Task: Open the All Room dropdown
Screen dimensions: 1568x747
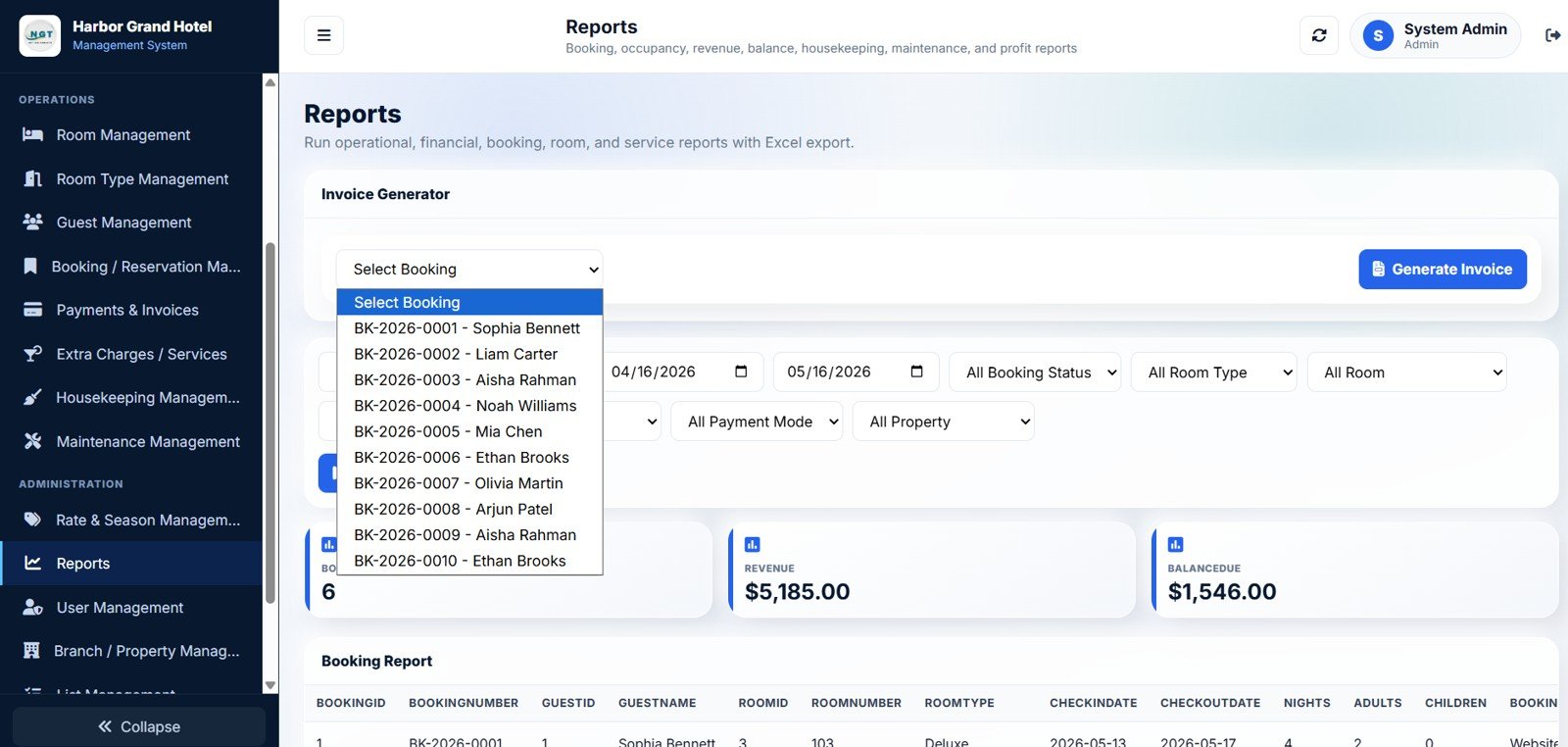Action: (x=1406, y=373)
